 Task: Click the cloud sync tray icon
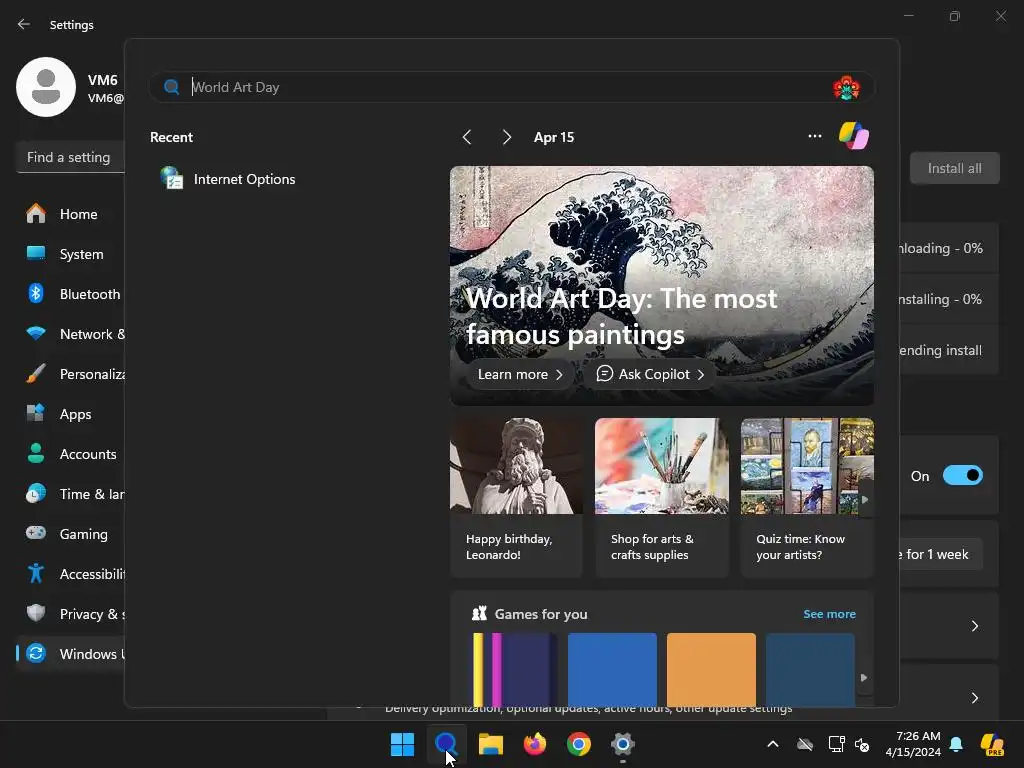click(x=805, y=744)
